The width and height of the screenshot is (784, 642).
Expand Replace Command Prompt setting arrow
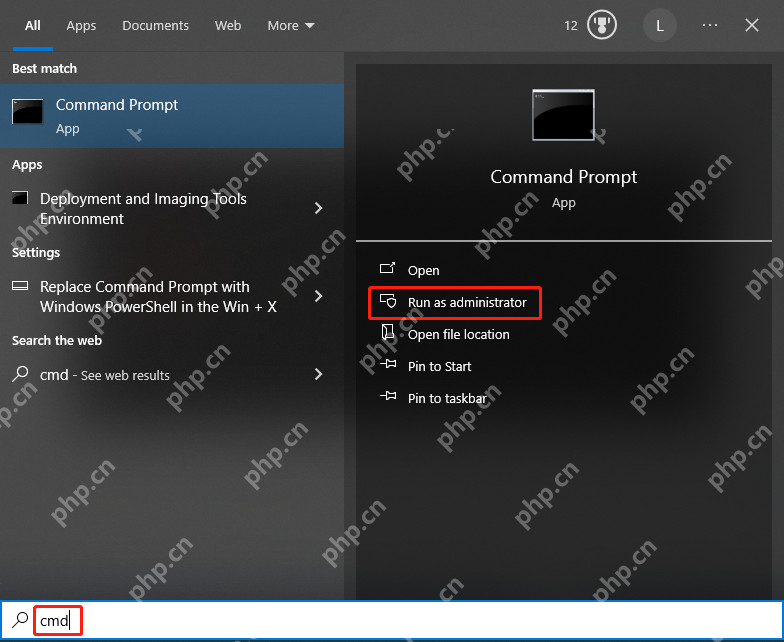318,296
